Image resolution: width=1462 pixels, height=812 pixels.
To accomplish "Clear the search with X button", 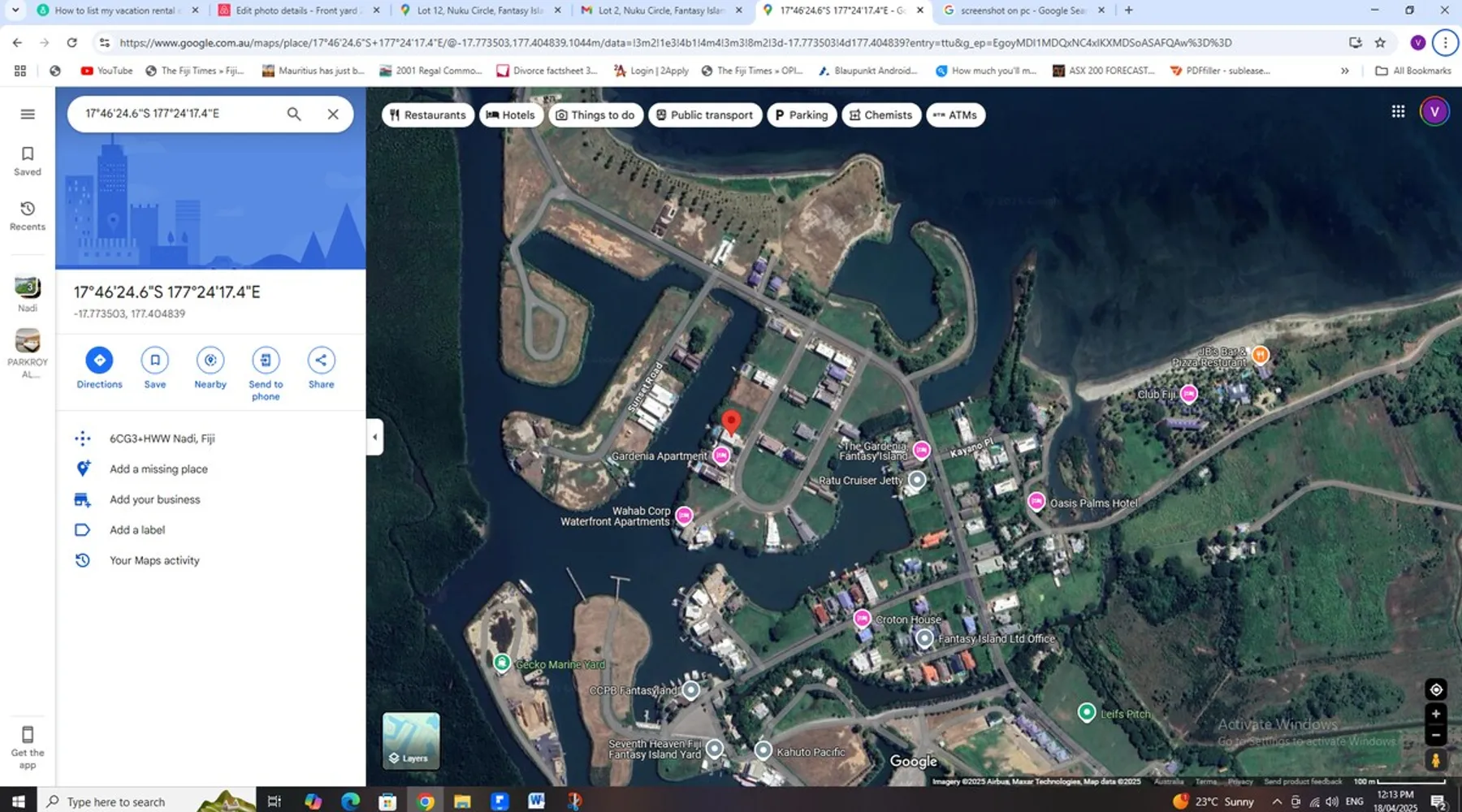I will point(333,114).
